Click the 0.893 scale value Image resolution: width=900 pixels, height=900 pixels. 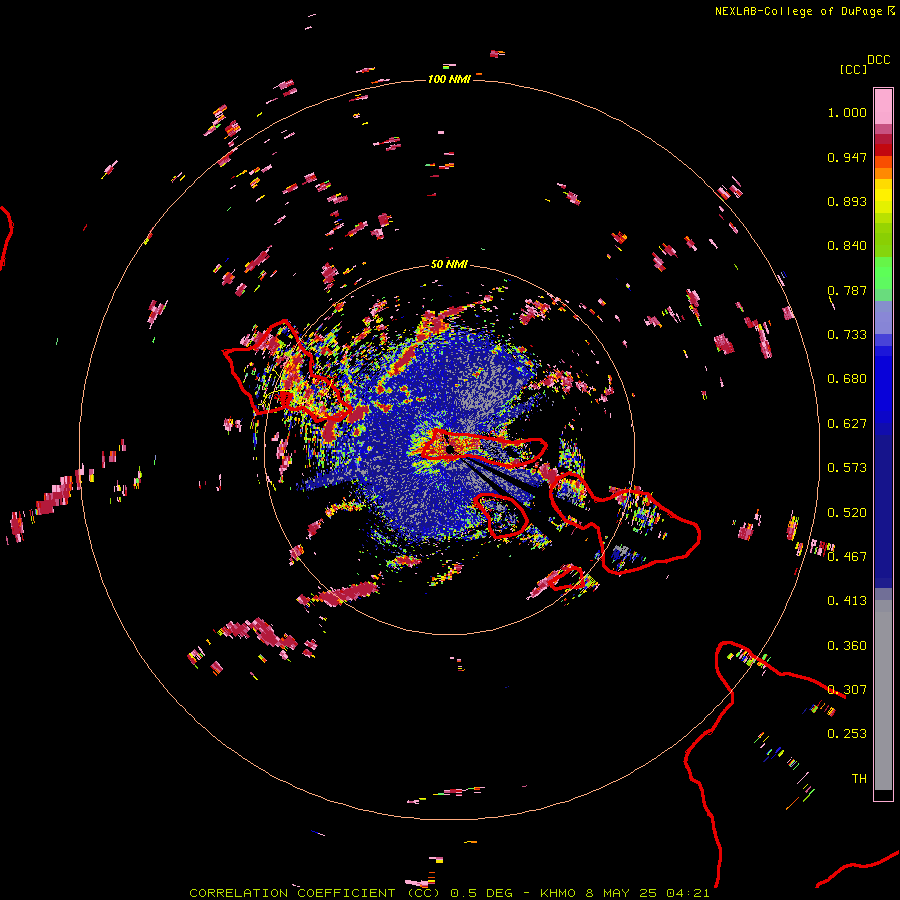pos(847,201)
